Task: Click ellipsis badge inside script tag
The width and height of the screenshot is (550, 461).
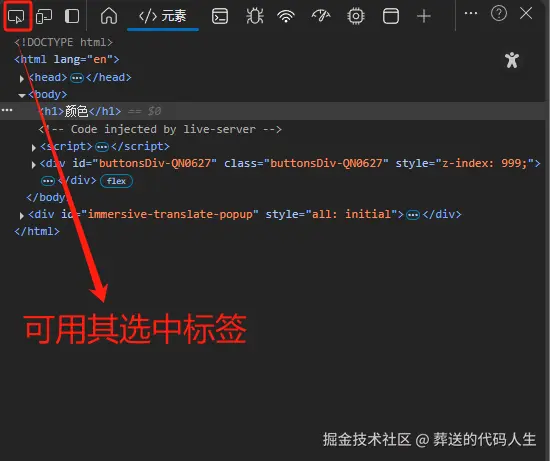Action: coord(102,147)
